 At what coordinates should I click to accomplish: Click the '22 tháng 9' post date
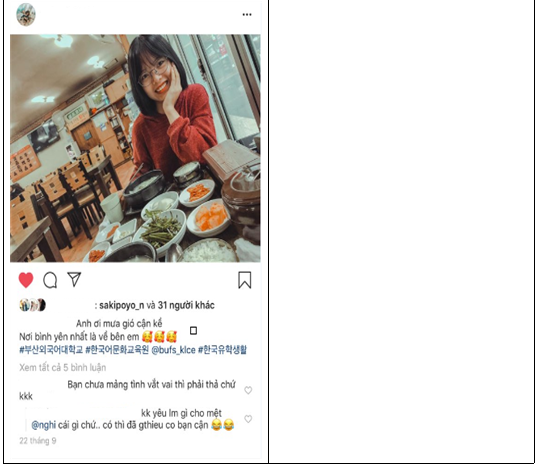pos(38,441)
